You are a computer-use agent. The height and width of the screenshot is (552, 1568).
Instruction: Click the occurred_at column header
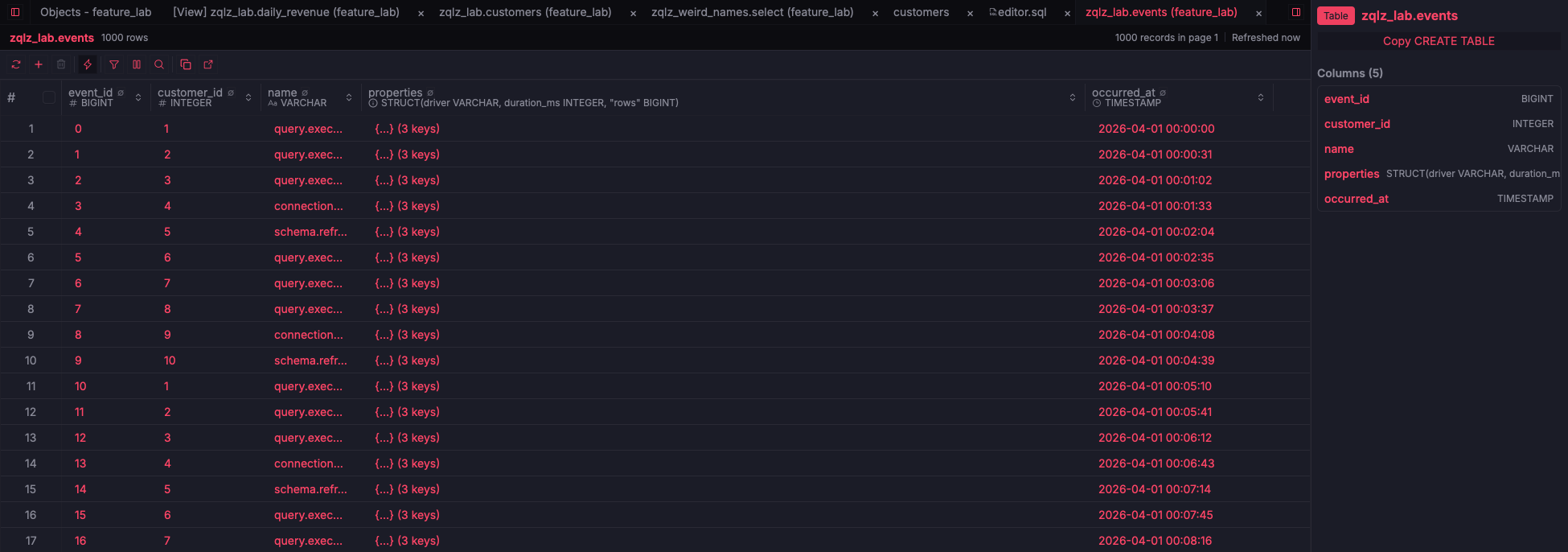point(1179,97)
